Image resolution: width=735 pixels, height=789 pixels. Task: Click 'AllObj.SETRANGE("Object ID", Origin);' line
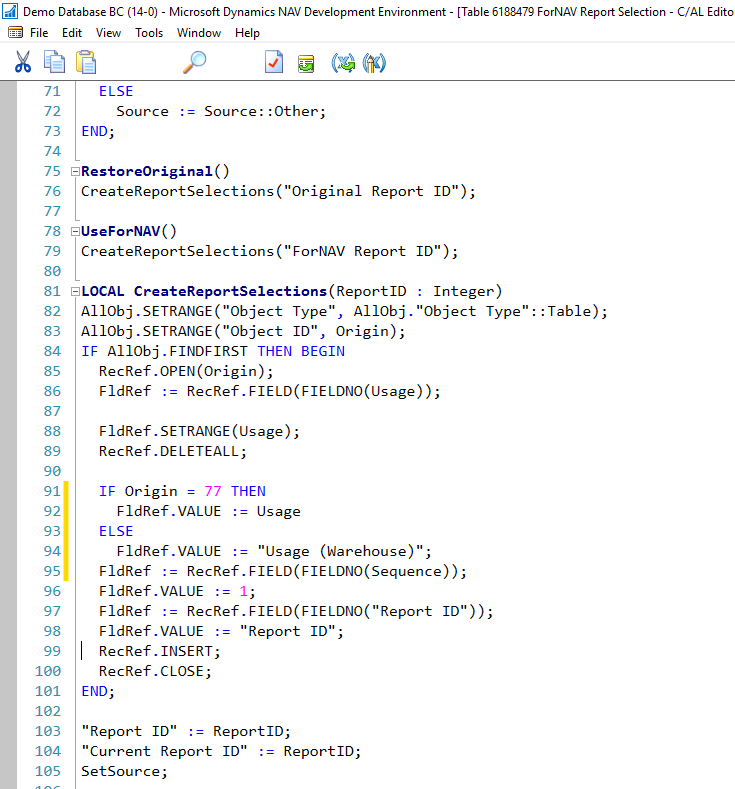243,331
